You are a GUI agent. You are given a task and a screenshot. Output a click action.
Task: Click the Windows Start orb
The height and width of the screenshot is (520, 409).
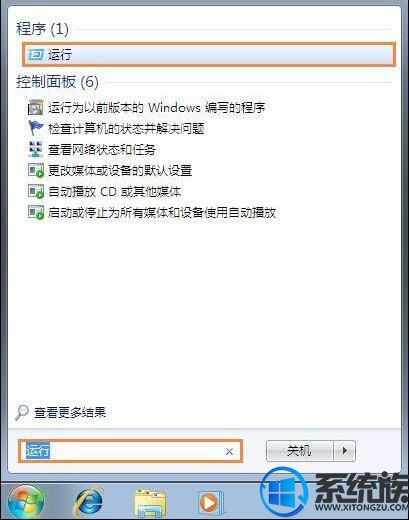click(26, 502)
